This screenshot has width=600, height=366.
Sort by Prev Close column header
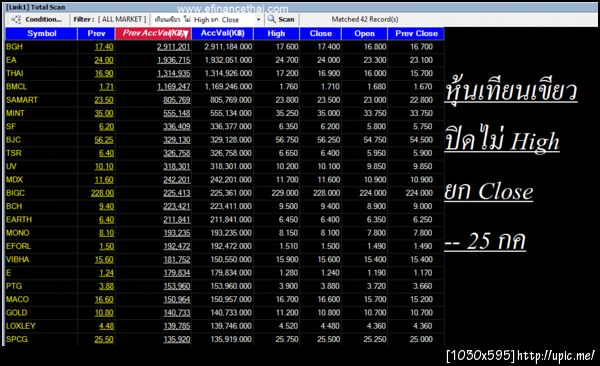[x=416, y=34]
